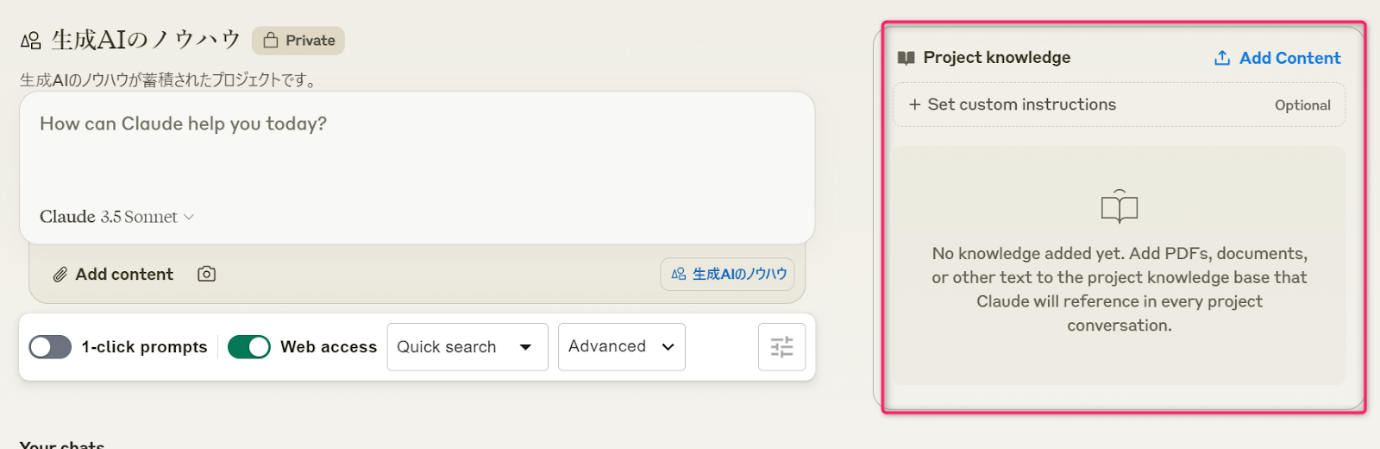Click the upload icon next to Add Content

click(1221, 58)
